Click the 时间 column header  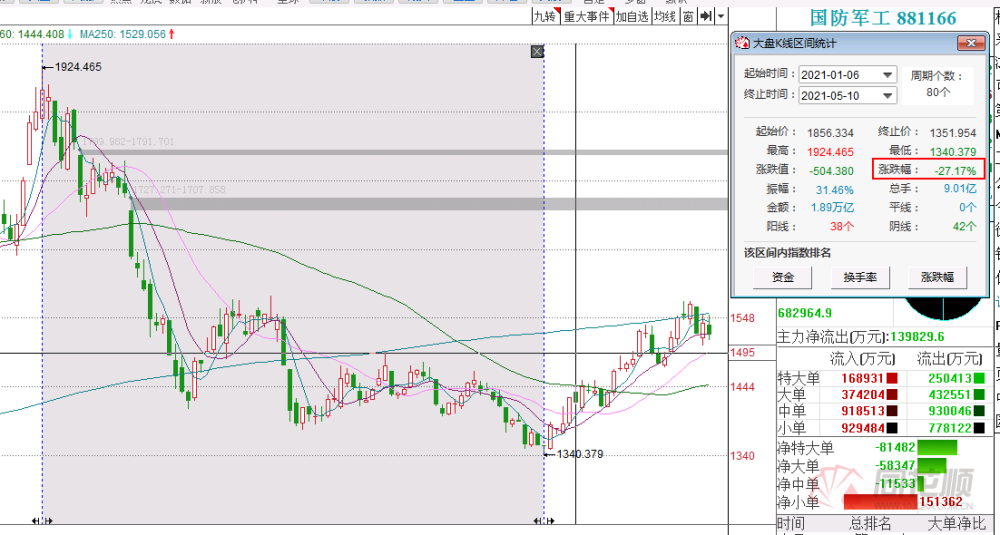click(791, 524)
